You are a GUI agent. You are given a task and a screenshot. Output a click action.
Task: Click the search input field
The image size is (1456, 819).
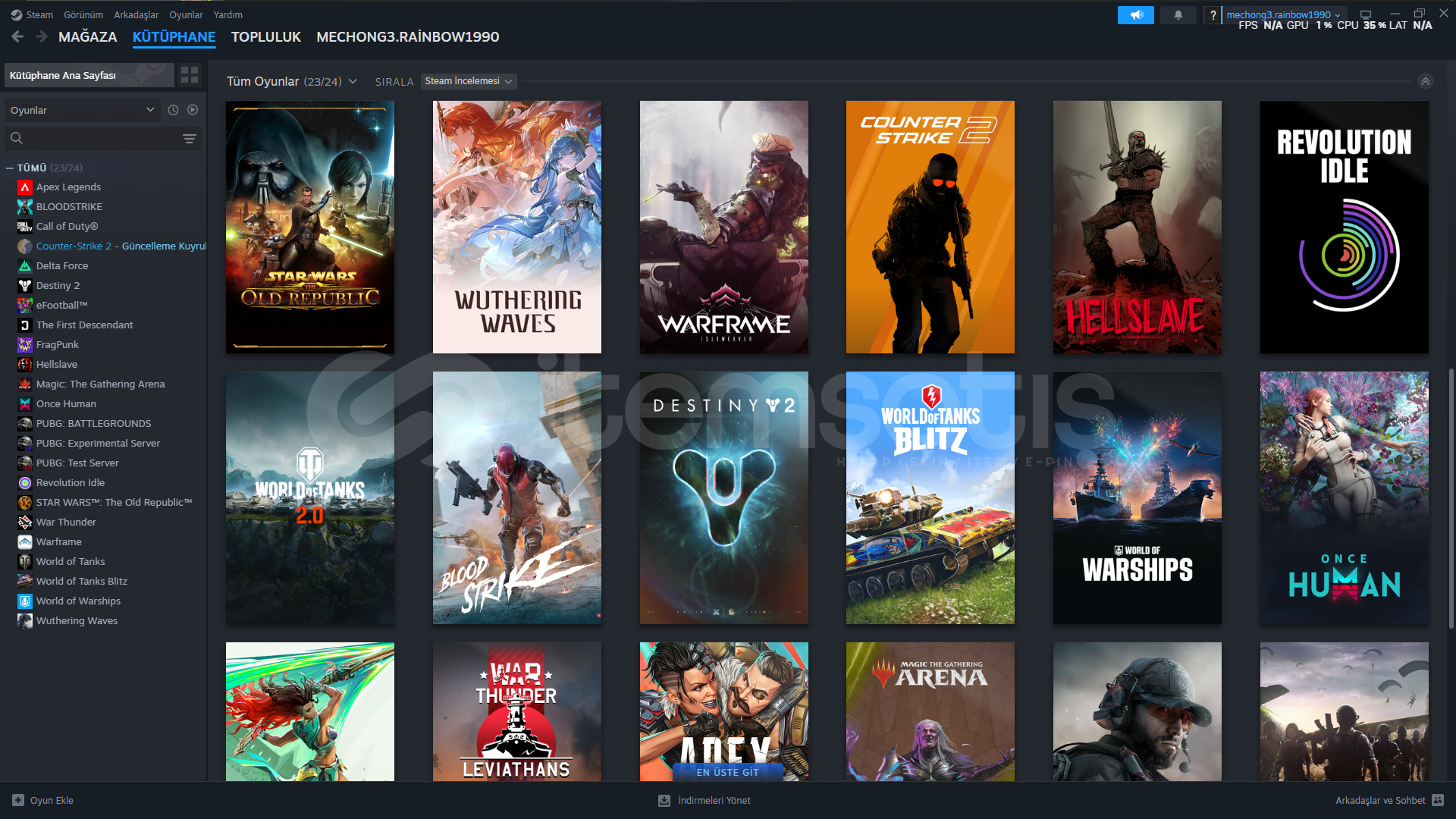click(103, 139)
